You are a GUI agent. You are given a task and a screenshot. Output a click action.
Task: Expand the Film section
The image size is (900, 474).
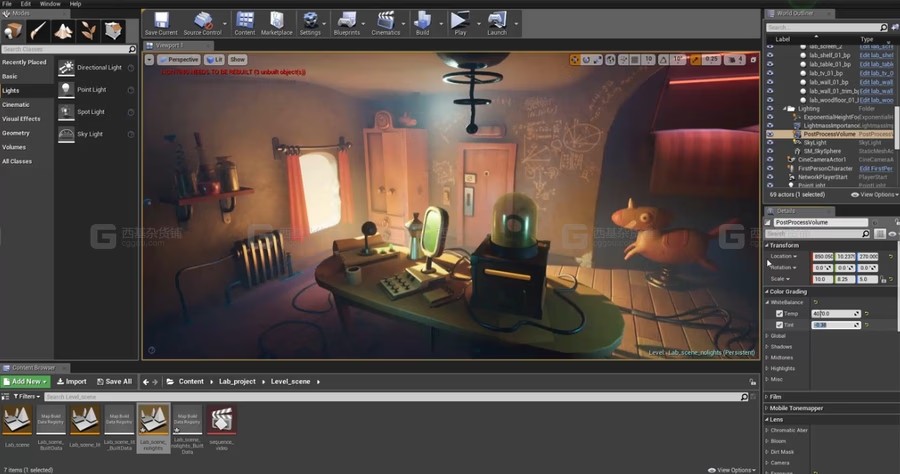pyautogui.click(x=767, y=397)
